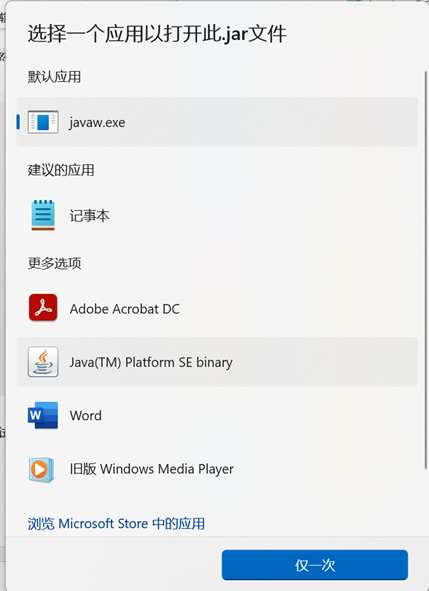The width and height of the screenshot is (429, 591).
Task: Click the javaw.exe application icon
Action: coord(43,122)
